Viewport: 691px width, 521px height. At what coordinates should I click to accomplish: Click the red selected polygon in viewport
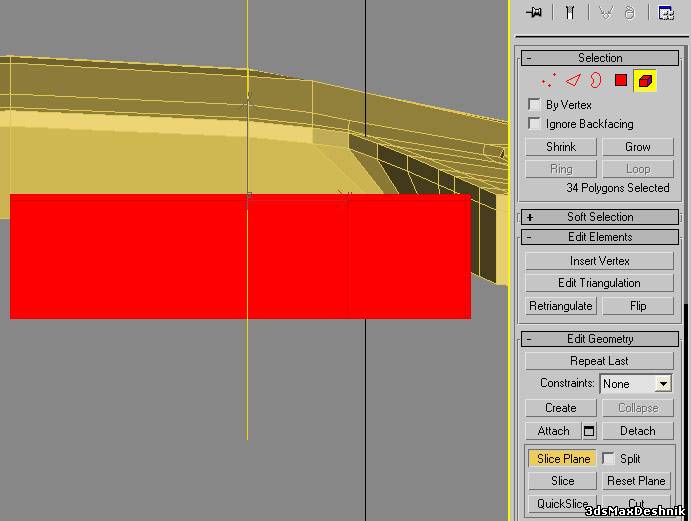click(240, 257)
